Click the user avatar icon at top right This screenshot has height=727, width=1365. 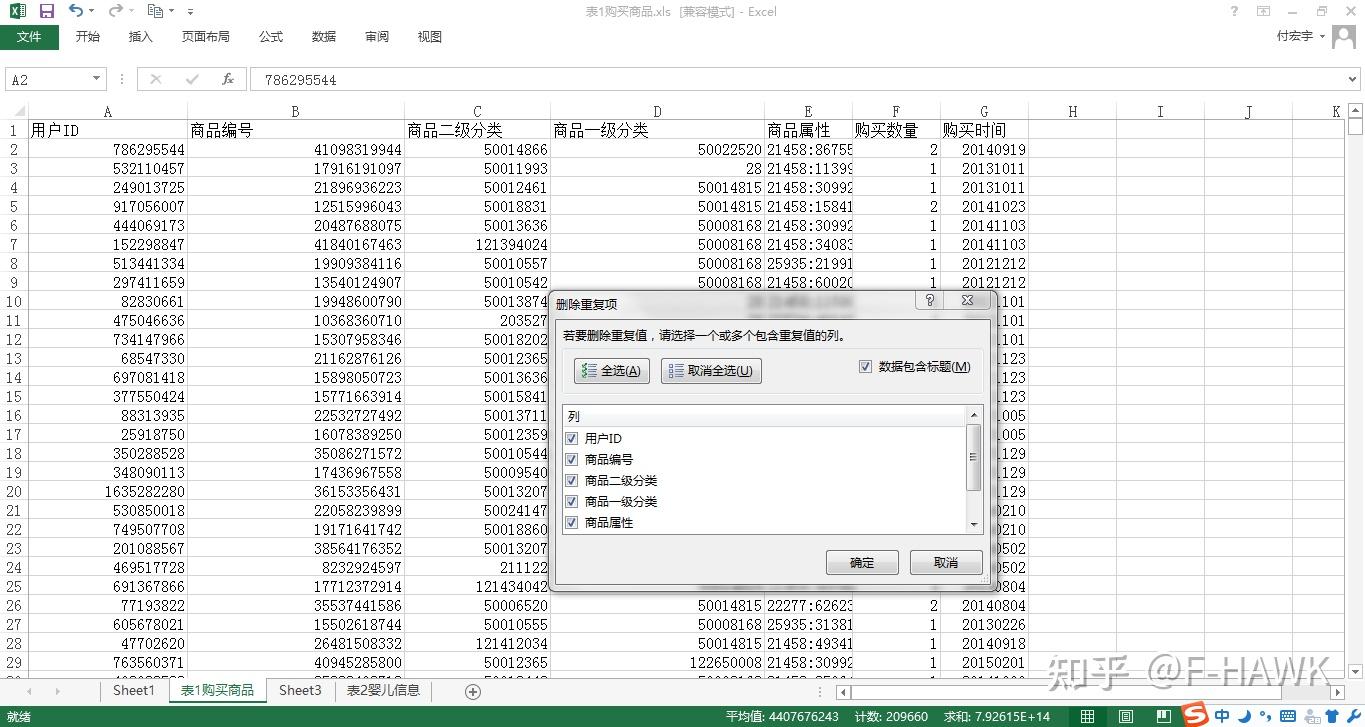point(1346,37)
